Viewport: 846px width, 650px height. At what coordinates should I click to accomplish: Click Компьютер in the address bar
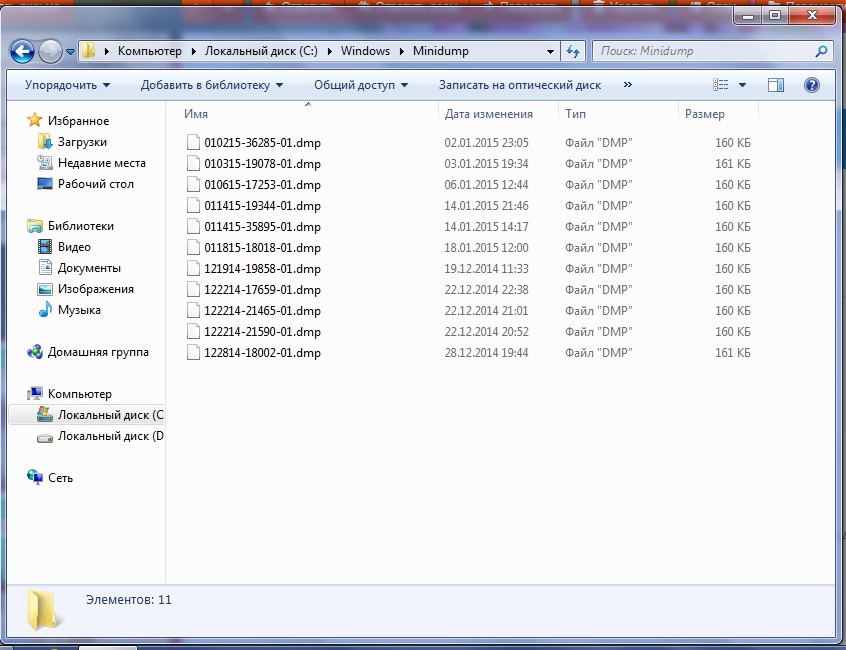(149, 51)
